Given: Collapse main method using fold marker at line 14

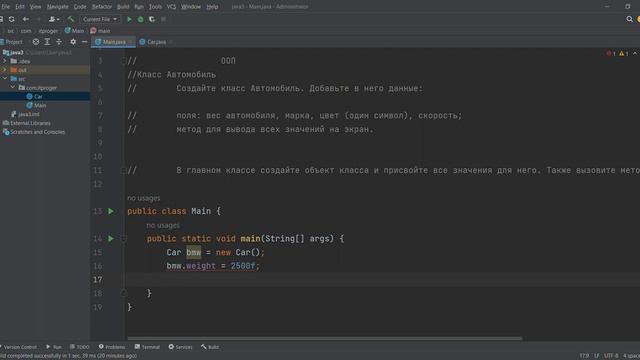Looking at the screenshot, I should pos(123,238).
